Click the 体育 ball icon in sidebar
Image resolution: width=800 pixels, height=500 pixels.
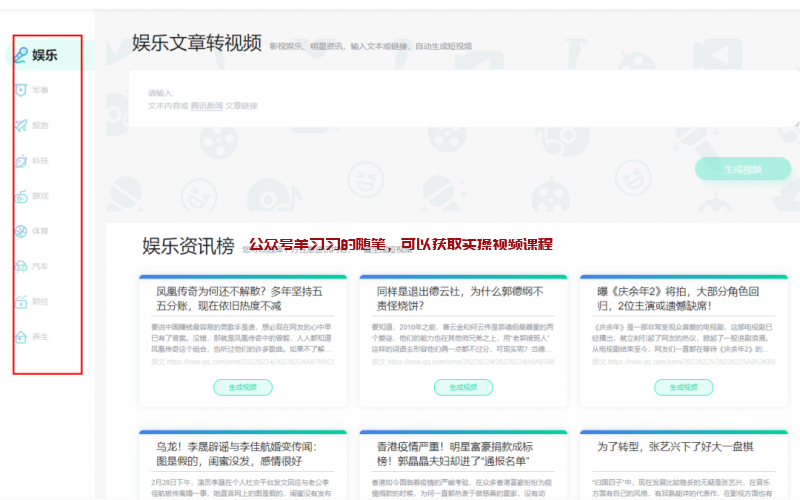pos(20,231)
